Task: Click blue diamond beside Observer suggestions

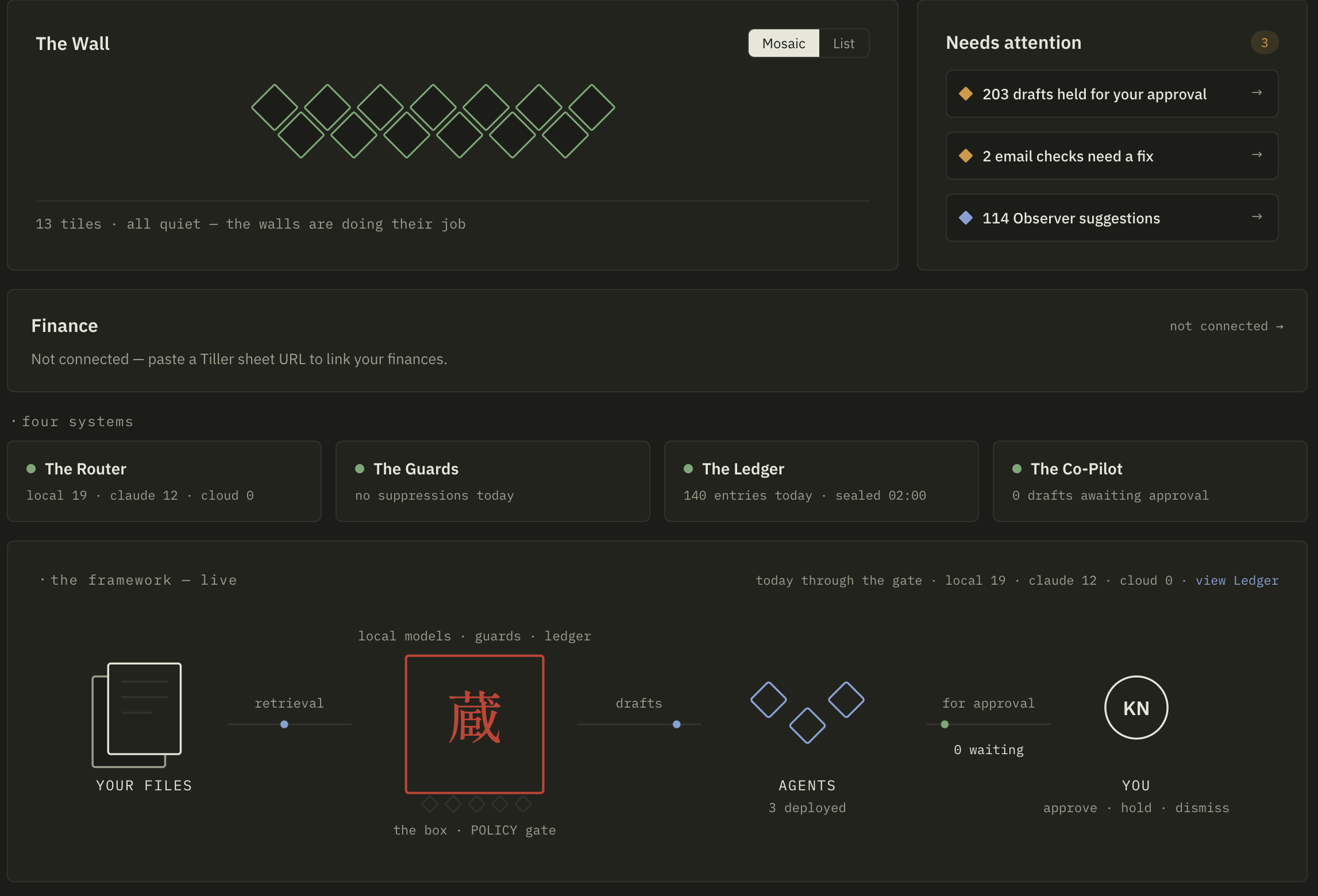Action: point(966,218)
